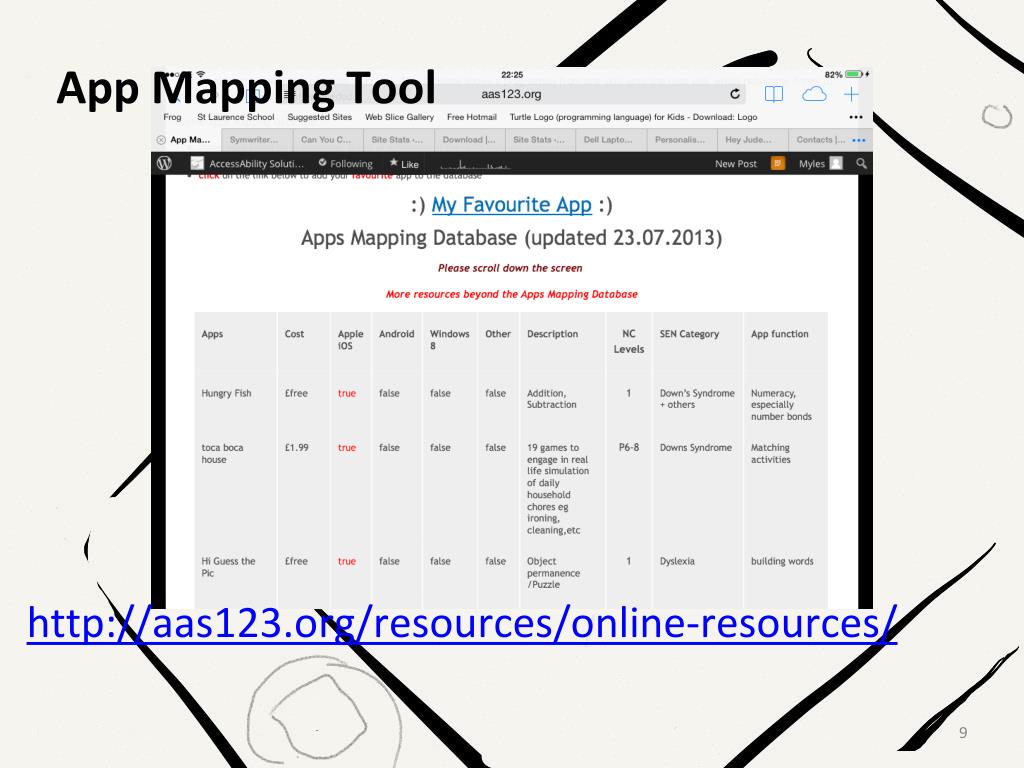Click the Description column header

tap(552, 334)
